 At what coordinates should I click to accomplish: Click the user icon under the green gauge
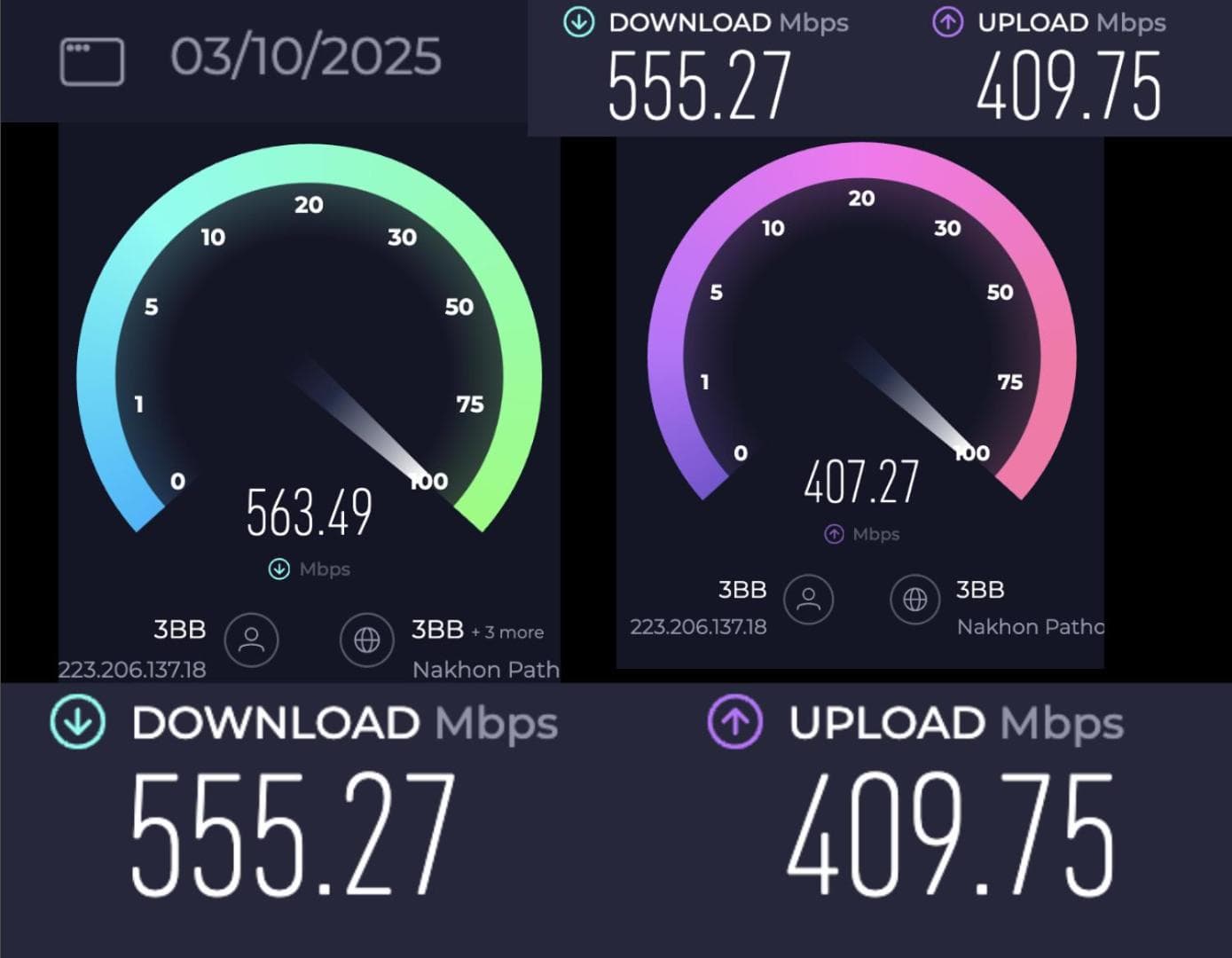coord(252,640)
